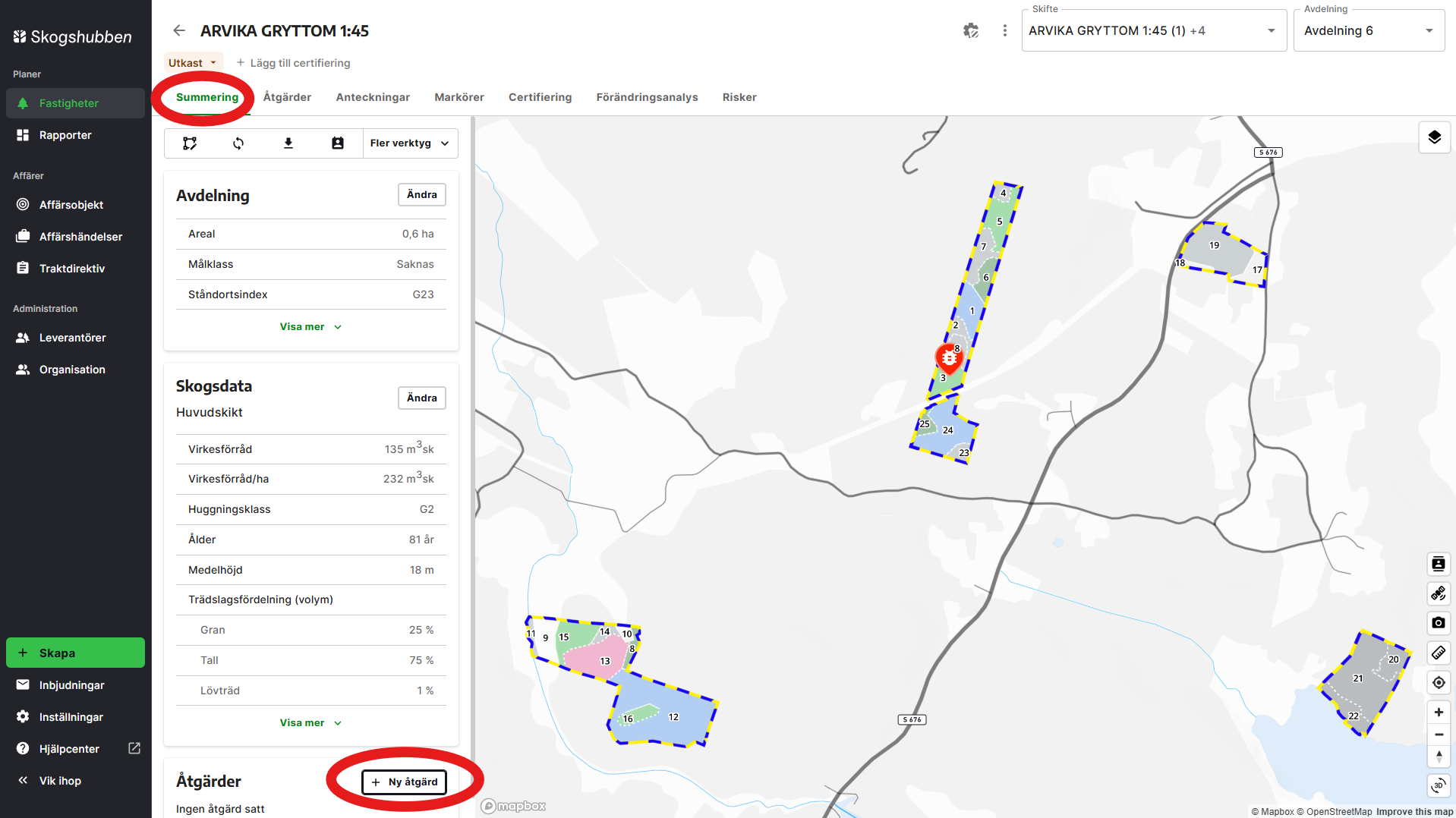
Task: Zoom out on the map
Action: [x=1438, y=735]
